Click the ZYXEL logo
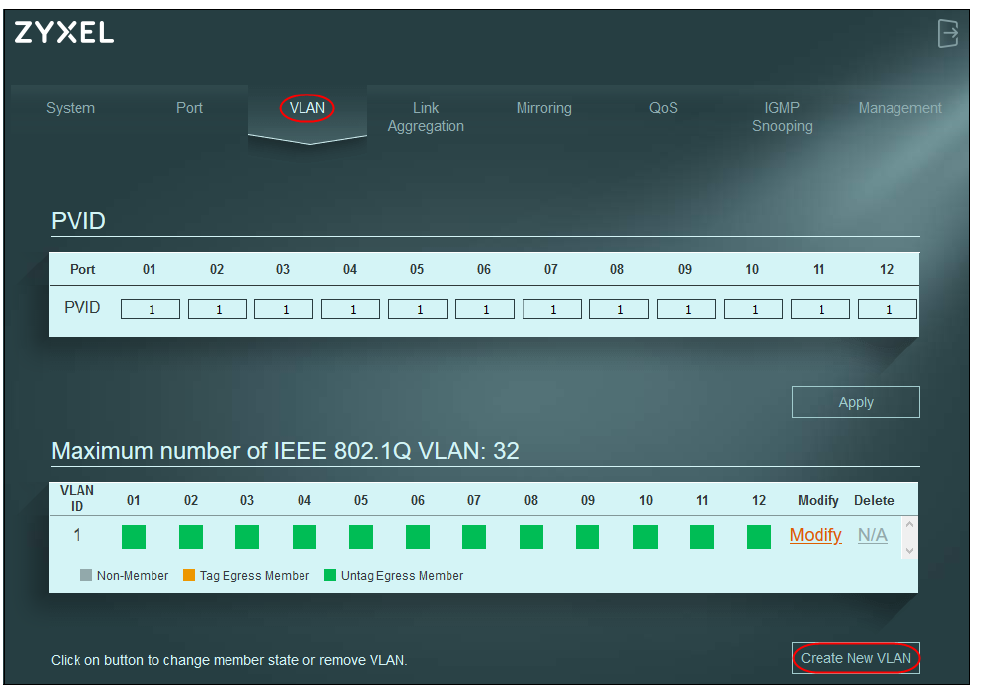 64,32
